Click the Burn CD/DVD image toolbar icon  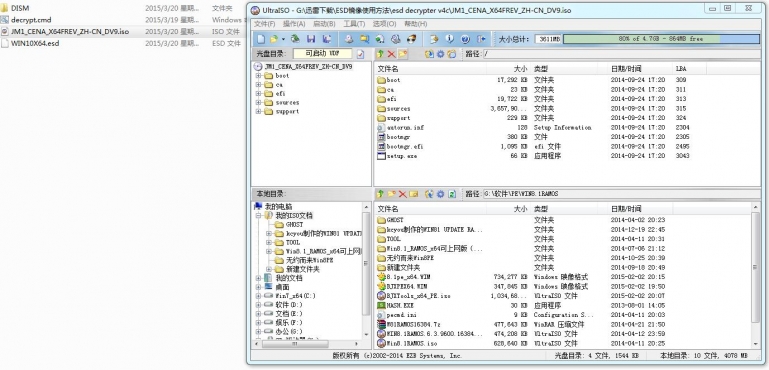point(412,39)
